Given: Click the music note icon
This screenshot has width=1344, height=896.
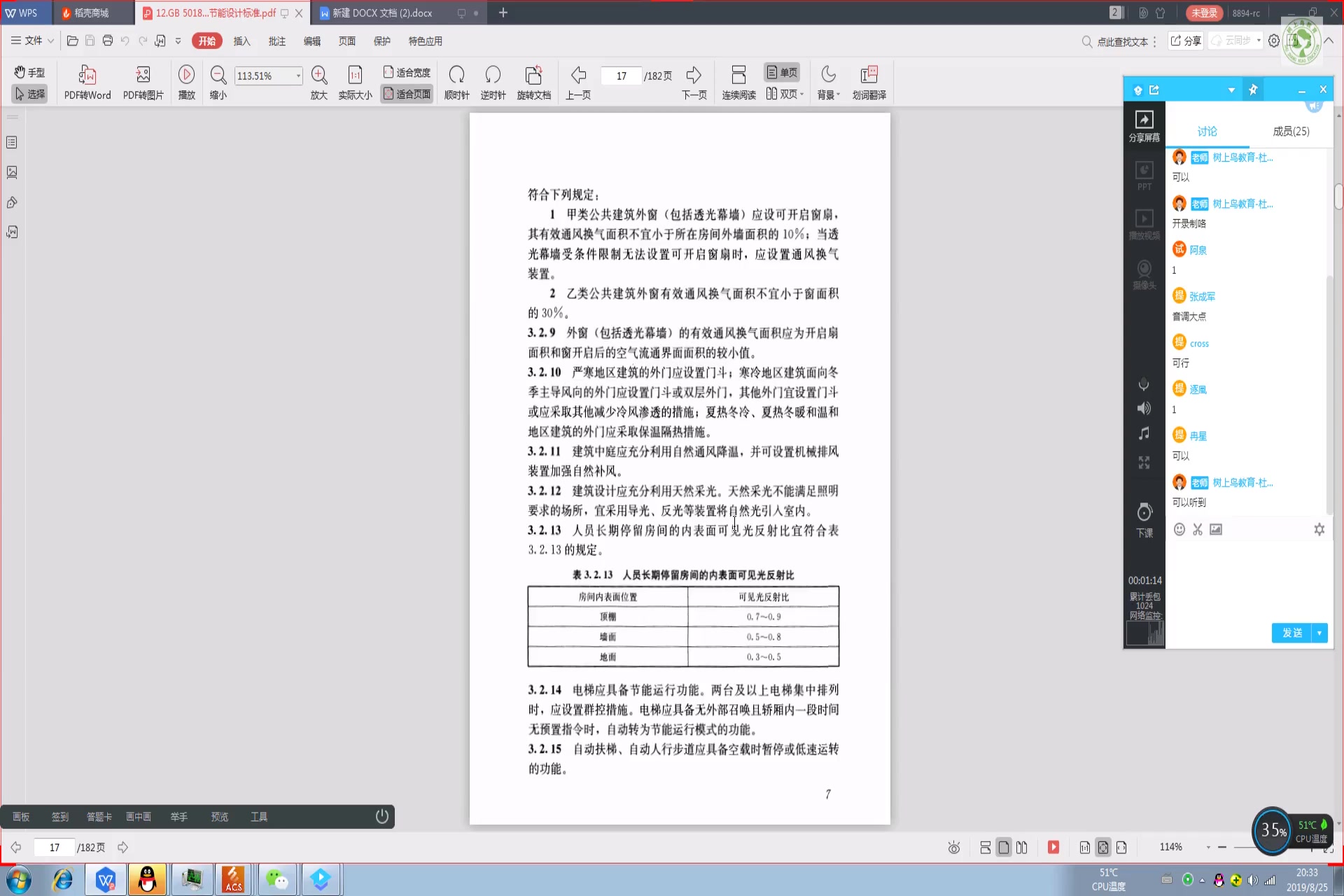Looking at the screenshot, I should click(x=1144, y=433).
